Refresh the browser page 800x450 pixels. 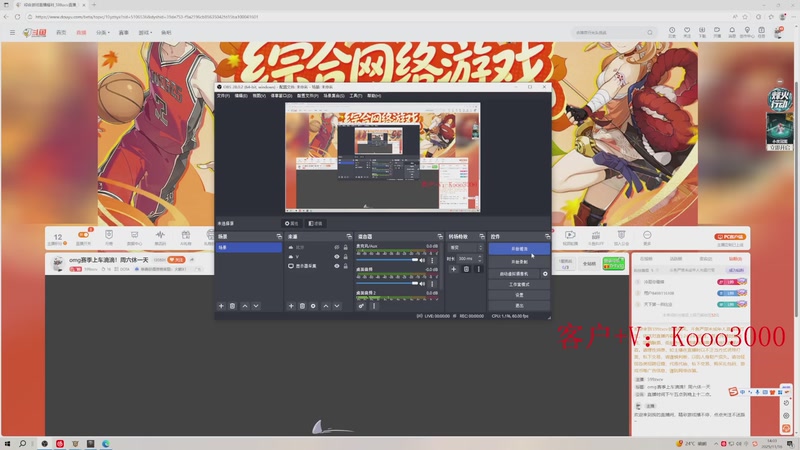(17, 17)
